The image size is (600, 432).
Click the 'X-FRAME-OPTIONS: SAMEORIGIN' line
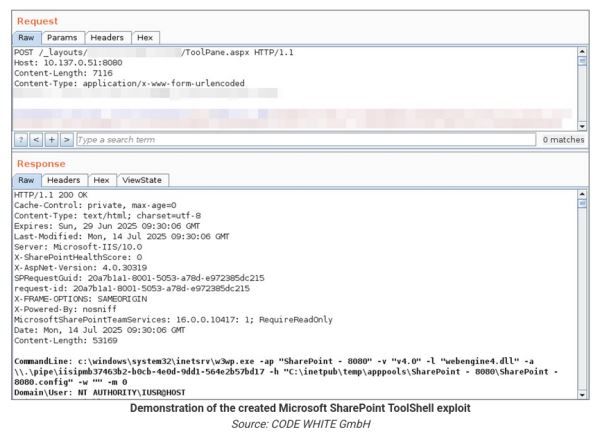pos(80,299)
